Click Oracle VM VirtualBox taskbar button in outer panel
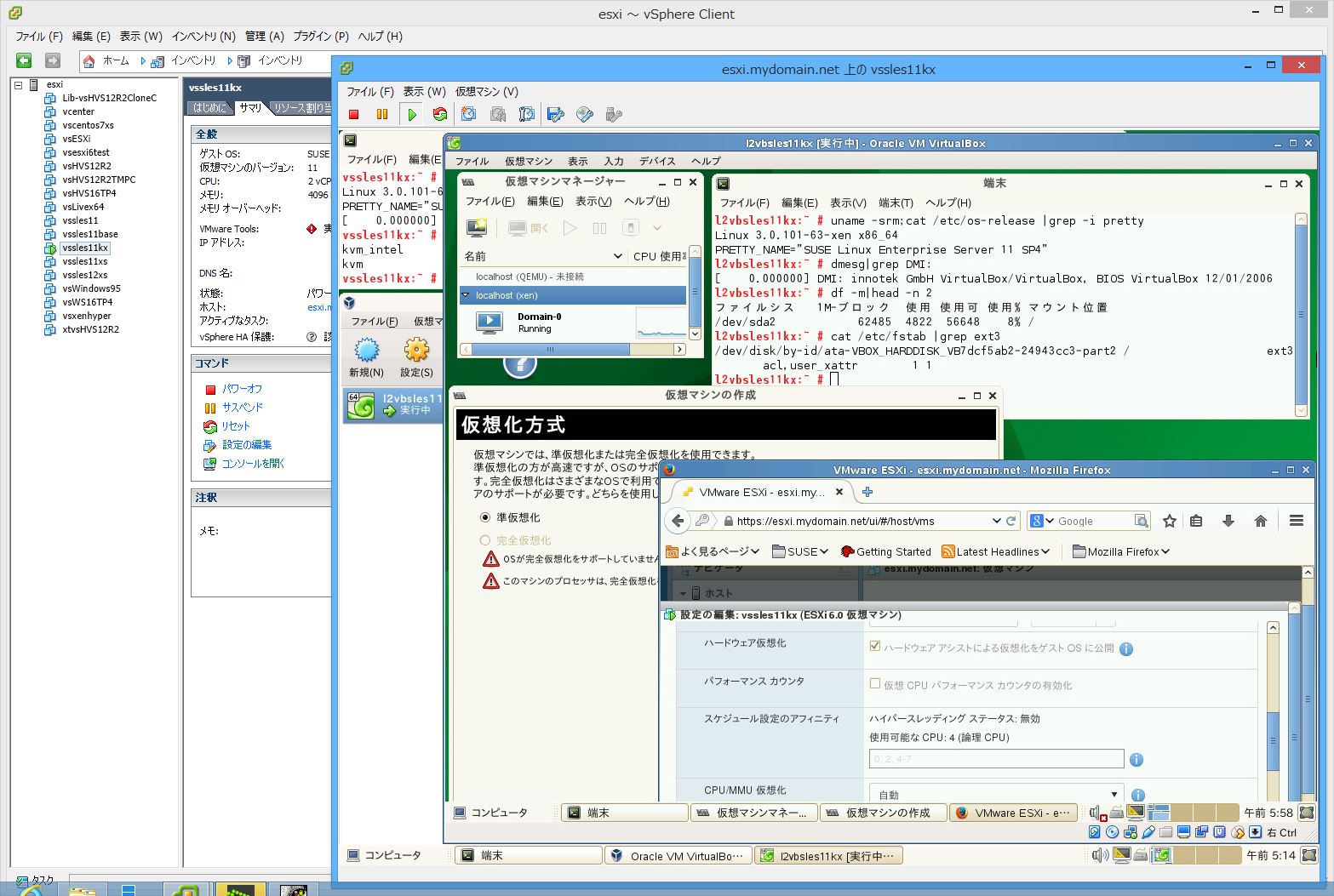 678,856
